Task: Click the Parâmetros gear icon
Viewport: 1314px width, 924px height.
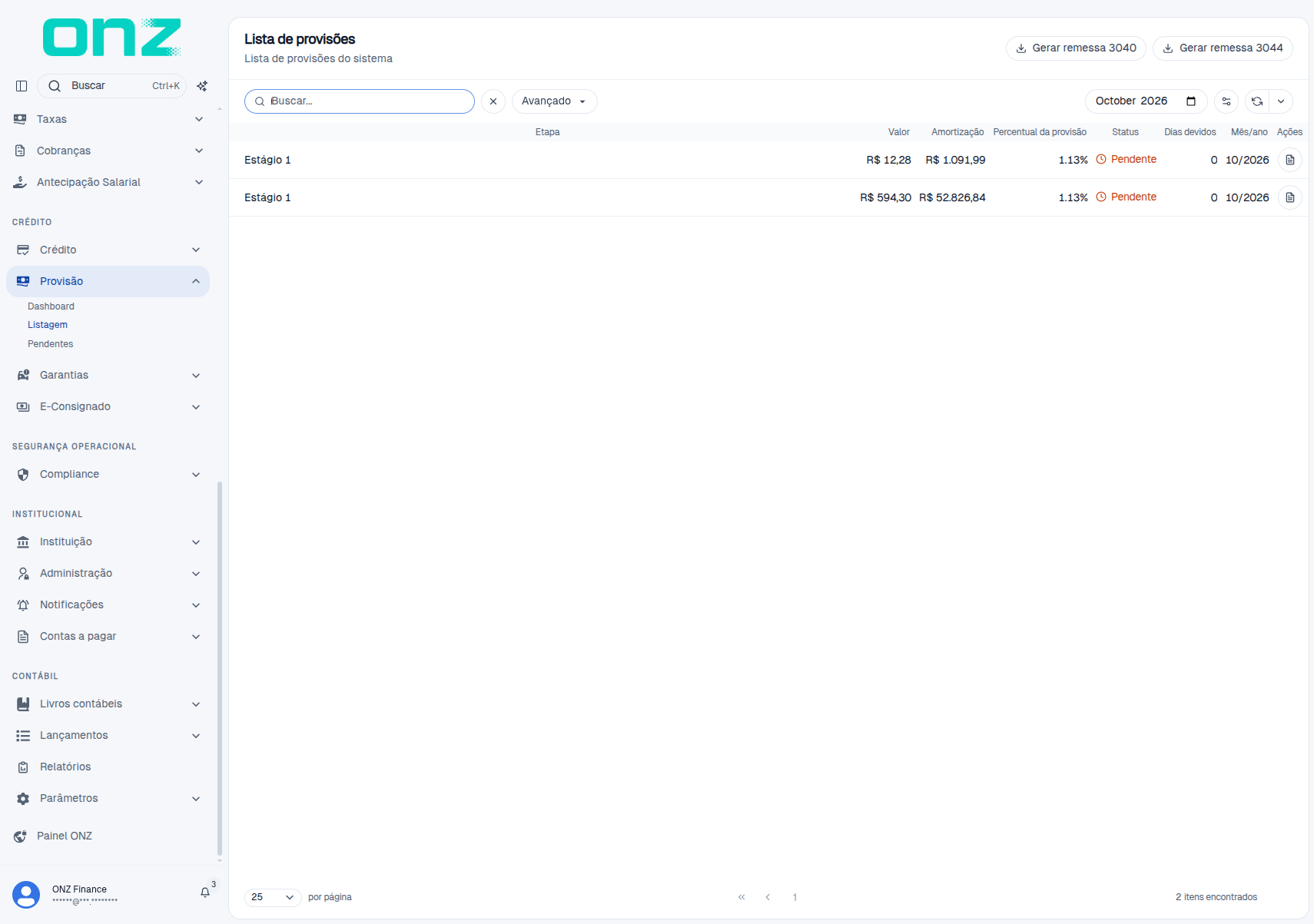Action: tap(23, 799)
